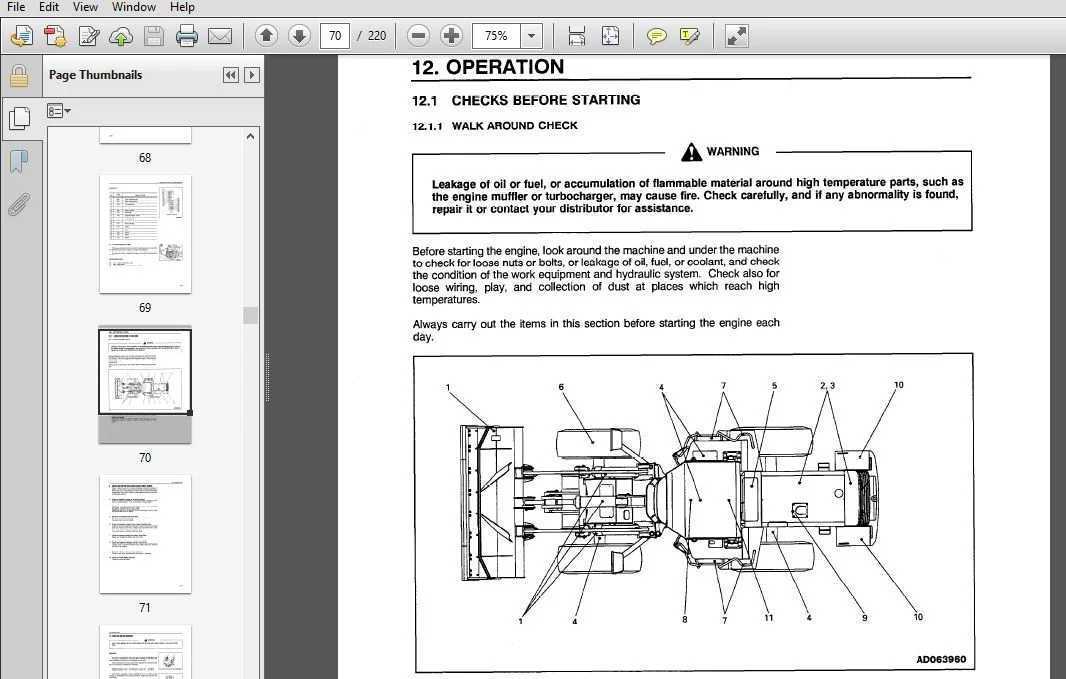Open the File menu
Image resolution: width=1066 pixels, height=679 pixels.
pyautogui.click(x=16, y=7)
